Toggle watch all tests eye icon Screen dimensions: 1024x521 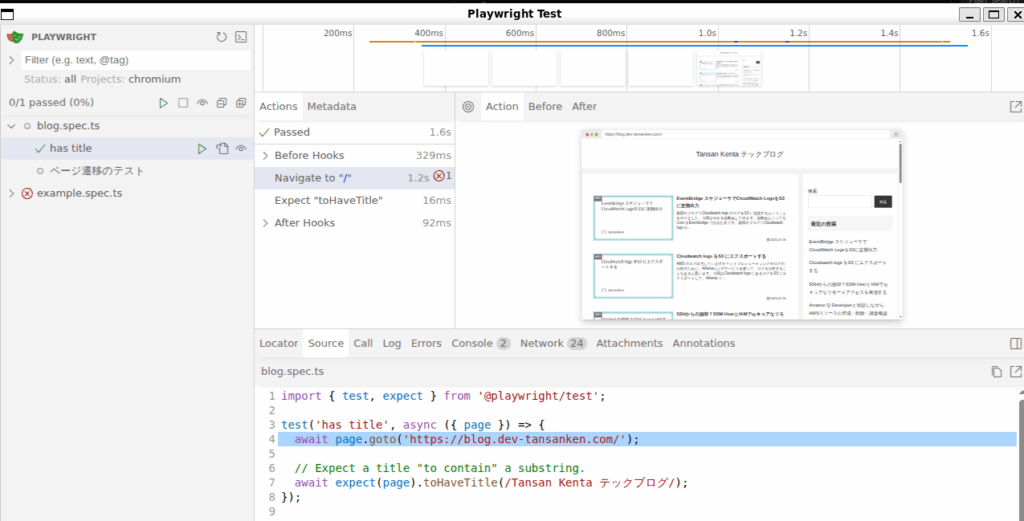(202, 103)
